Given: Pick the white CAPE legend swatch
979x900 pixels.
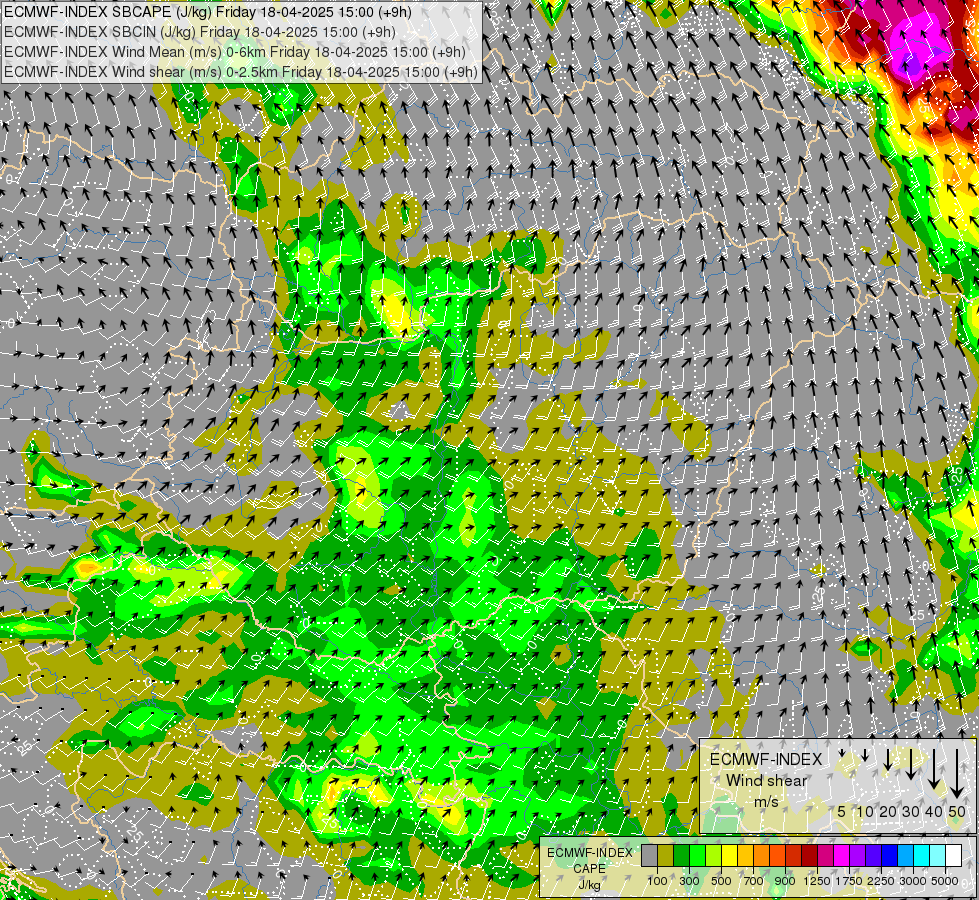Looking at the screenshot, I should pyautogui.click(x=953, y=855).
